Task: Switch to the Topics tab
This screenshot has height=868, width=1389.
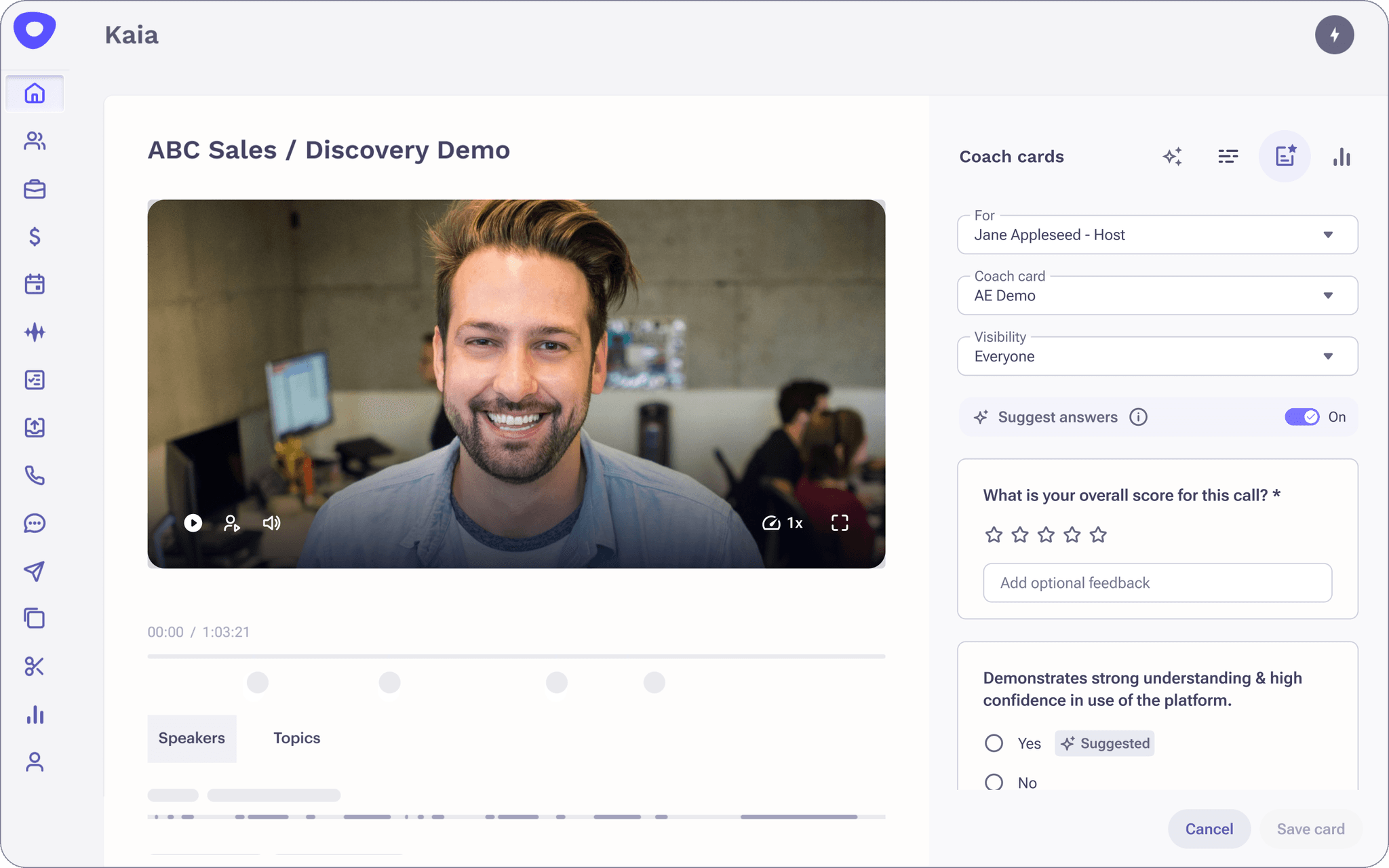Action: 296,738
